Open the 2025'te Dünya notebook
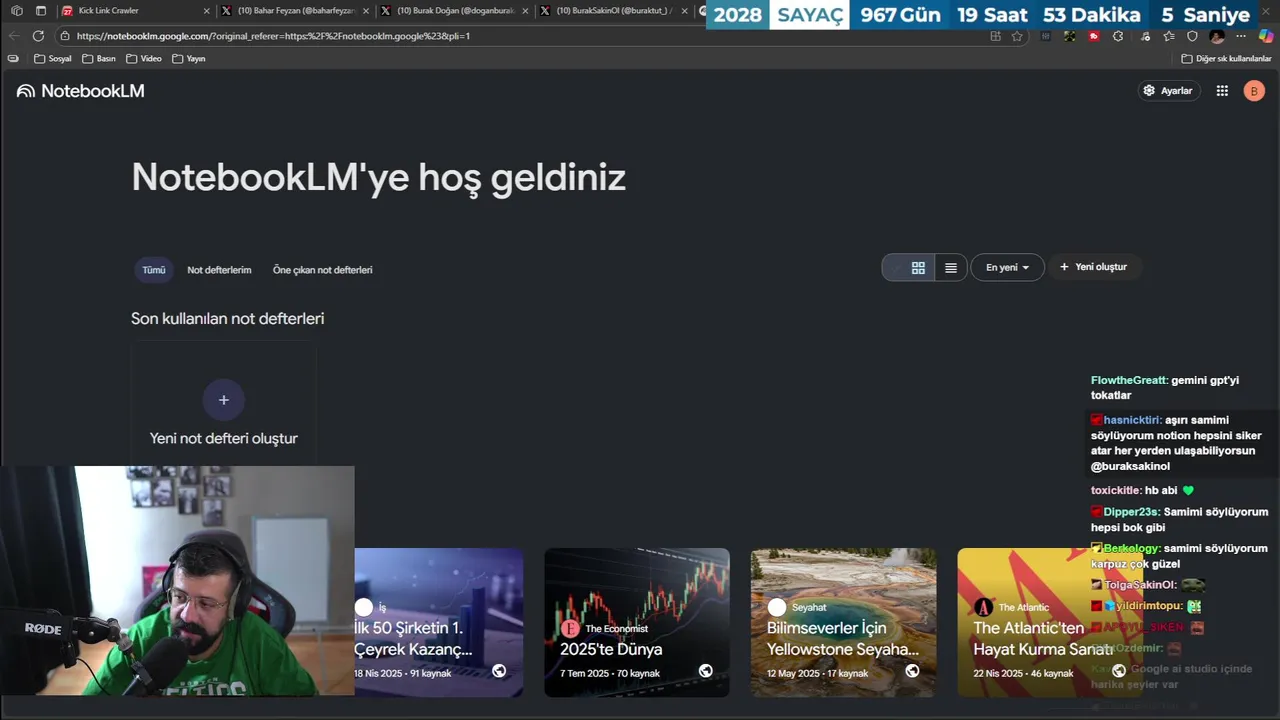The image size is (1280, 720). [x=637, y=622]
